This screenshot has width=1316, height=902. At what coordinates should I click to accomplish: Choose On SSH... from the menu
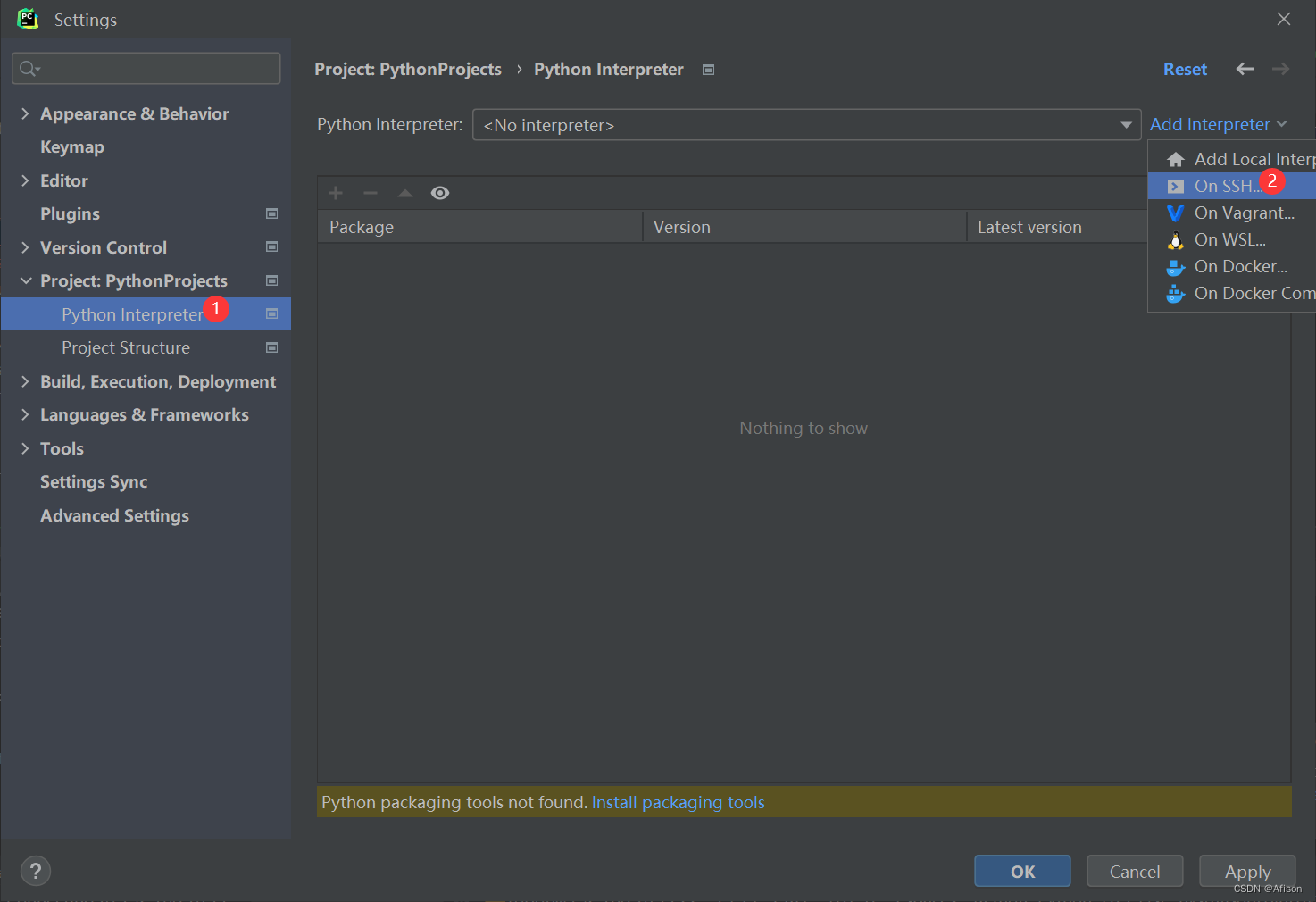click(x=1231, y=186)
